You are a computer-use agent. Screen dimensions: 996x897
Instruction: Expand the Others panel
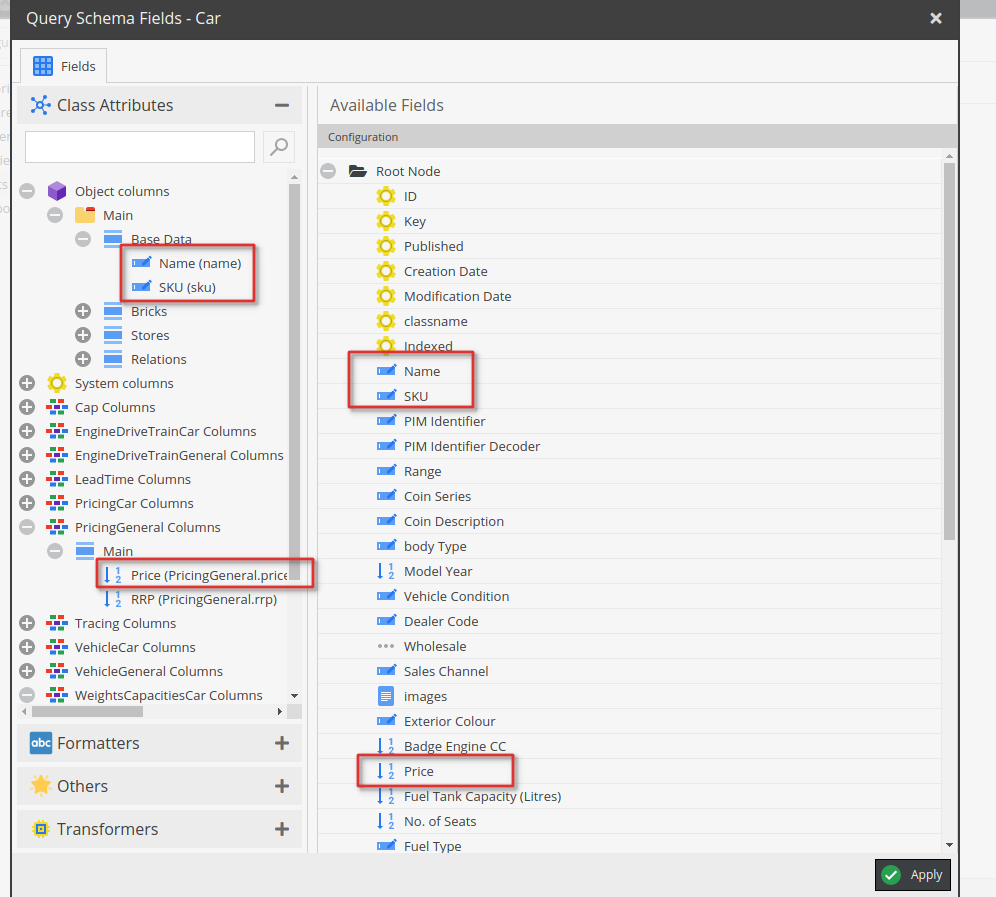(282, 786)
